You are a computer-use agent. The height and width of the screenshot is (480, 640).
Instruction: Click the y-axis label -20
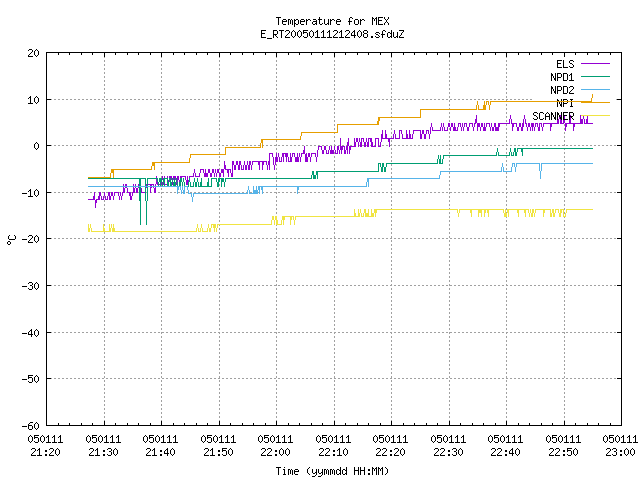[x=31, y=239]
